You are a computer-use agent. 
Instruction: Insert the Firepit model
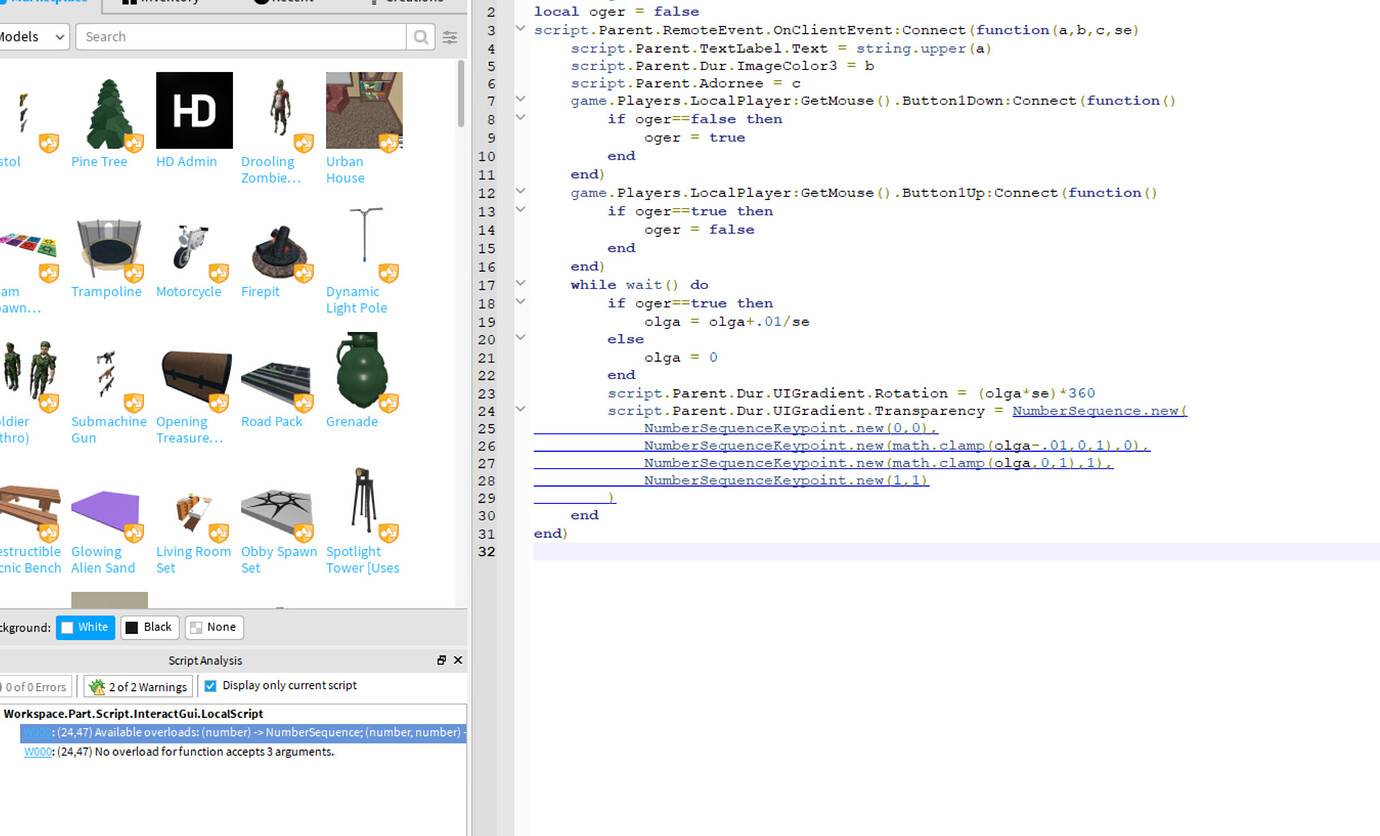coord(279,240)
